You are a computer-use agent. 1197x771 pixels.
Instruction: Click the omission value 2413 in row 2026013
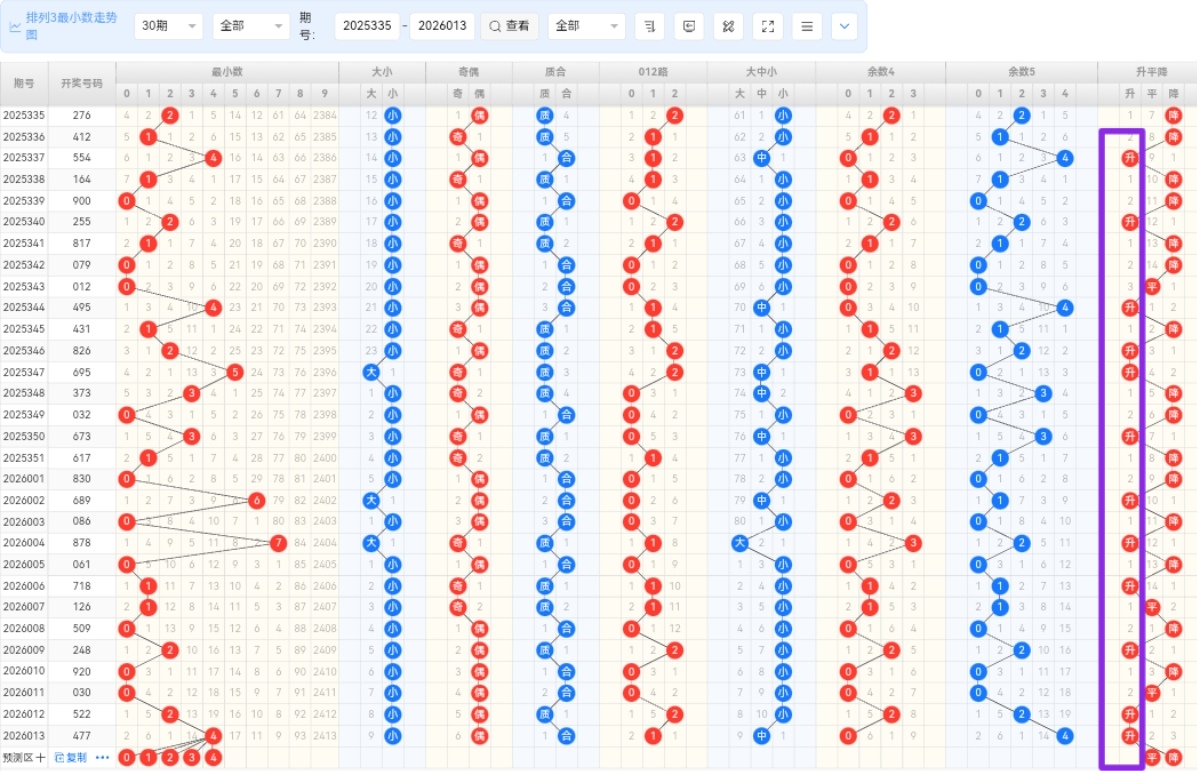pyautogui.click(x=324, y=736)
